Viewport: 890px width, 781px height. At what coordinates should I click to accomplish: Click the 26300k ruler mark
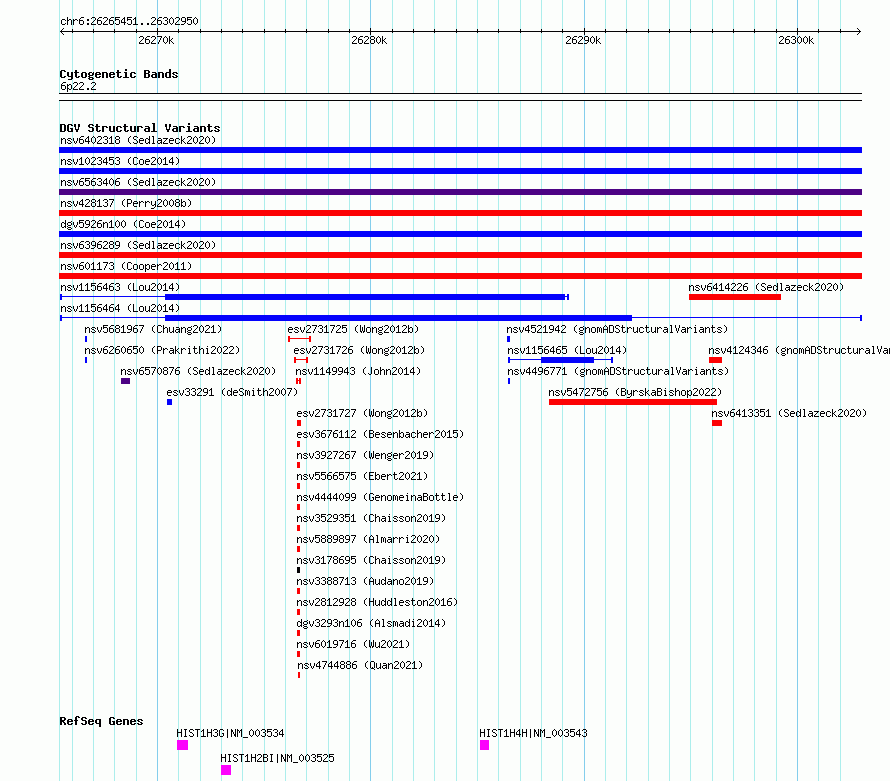click(796, 40)
